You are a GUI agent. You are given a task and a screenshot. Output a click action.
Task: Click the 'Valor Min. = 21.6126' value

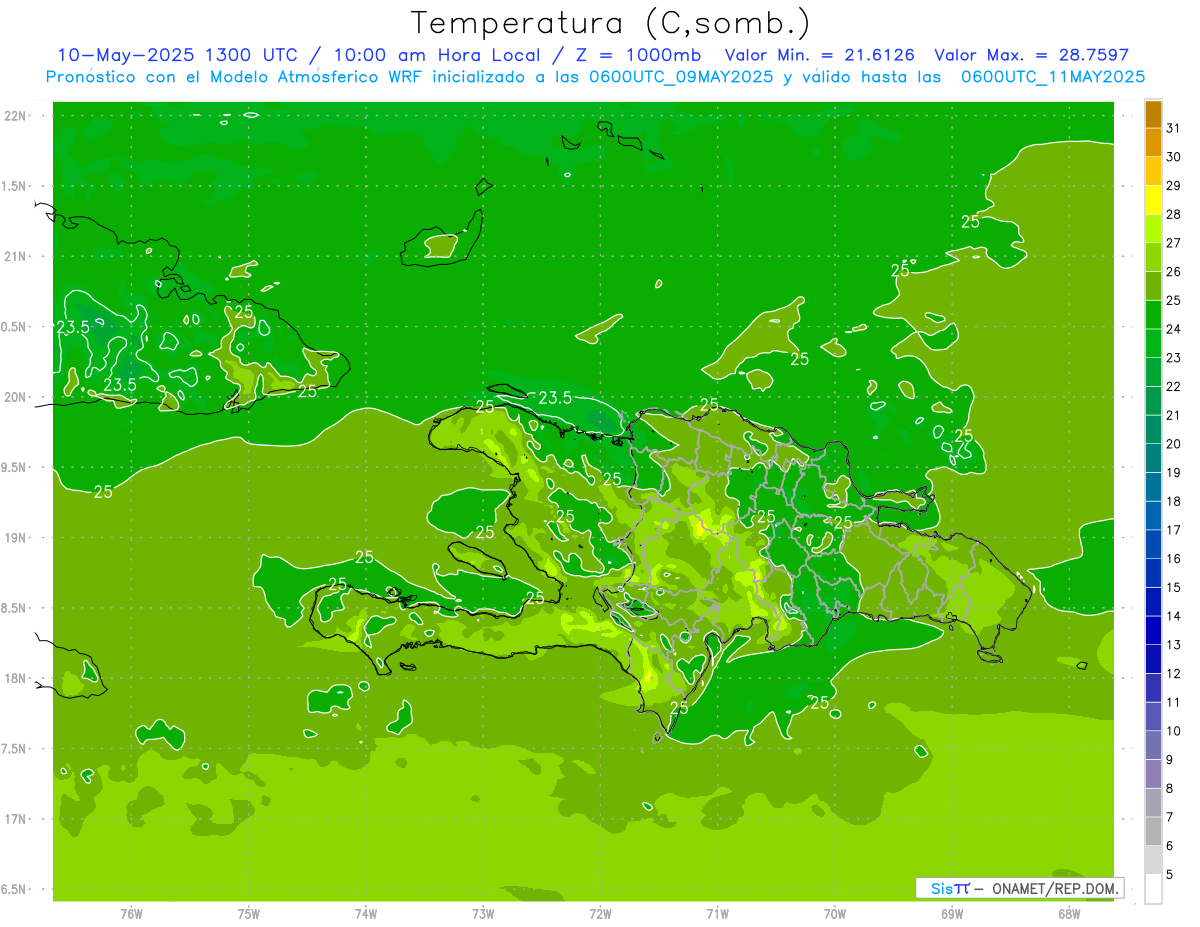click(x=819, y=55)
